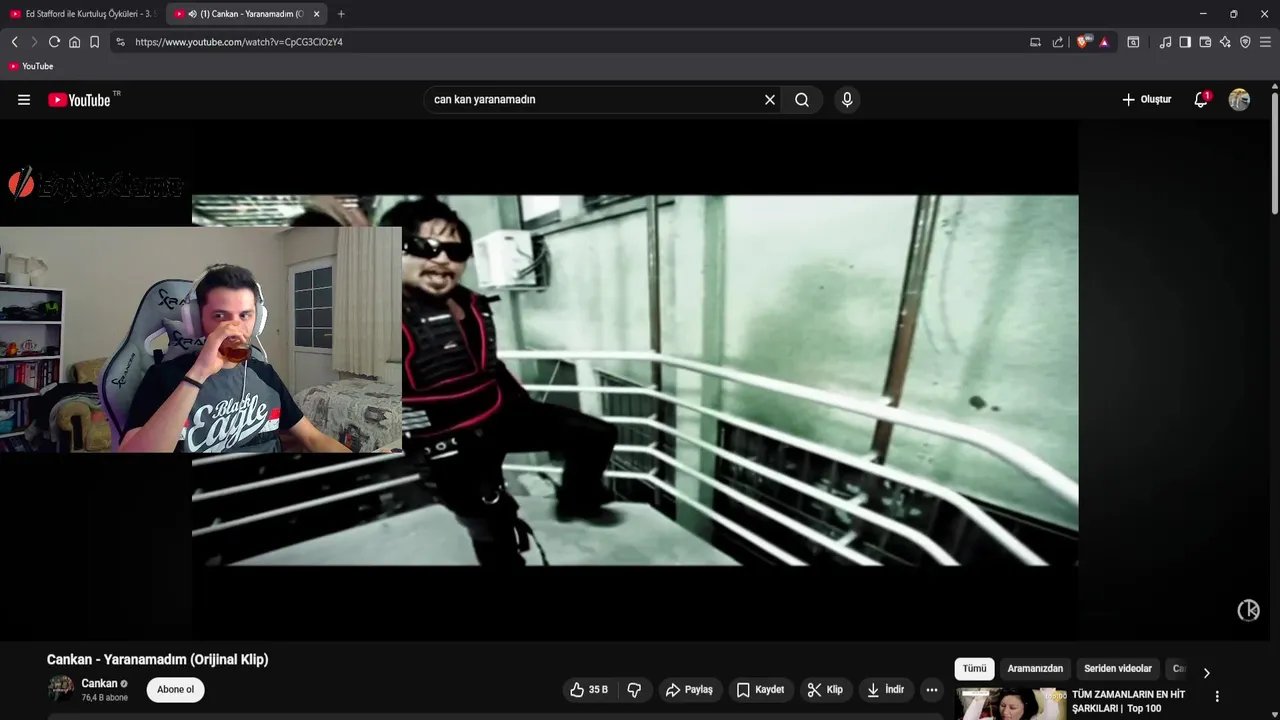The height and width of the screenshot is (720, 1280).
Task: Open the Cankan channel avatar
Action: (x=61, y=689)
